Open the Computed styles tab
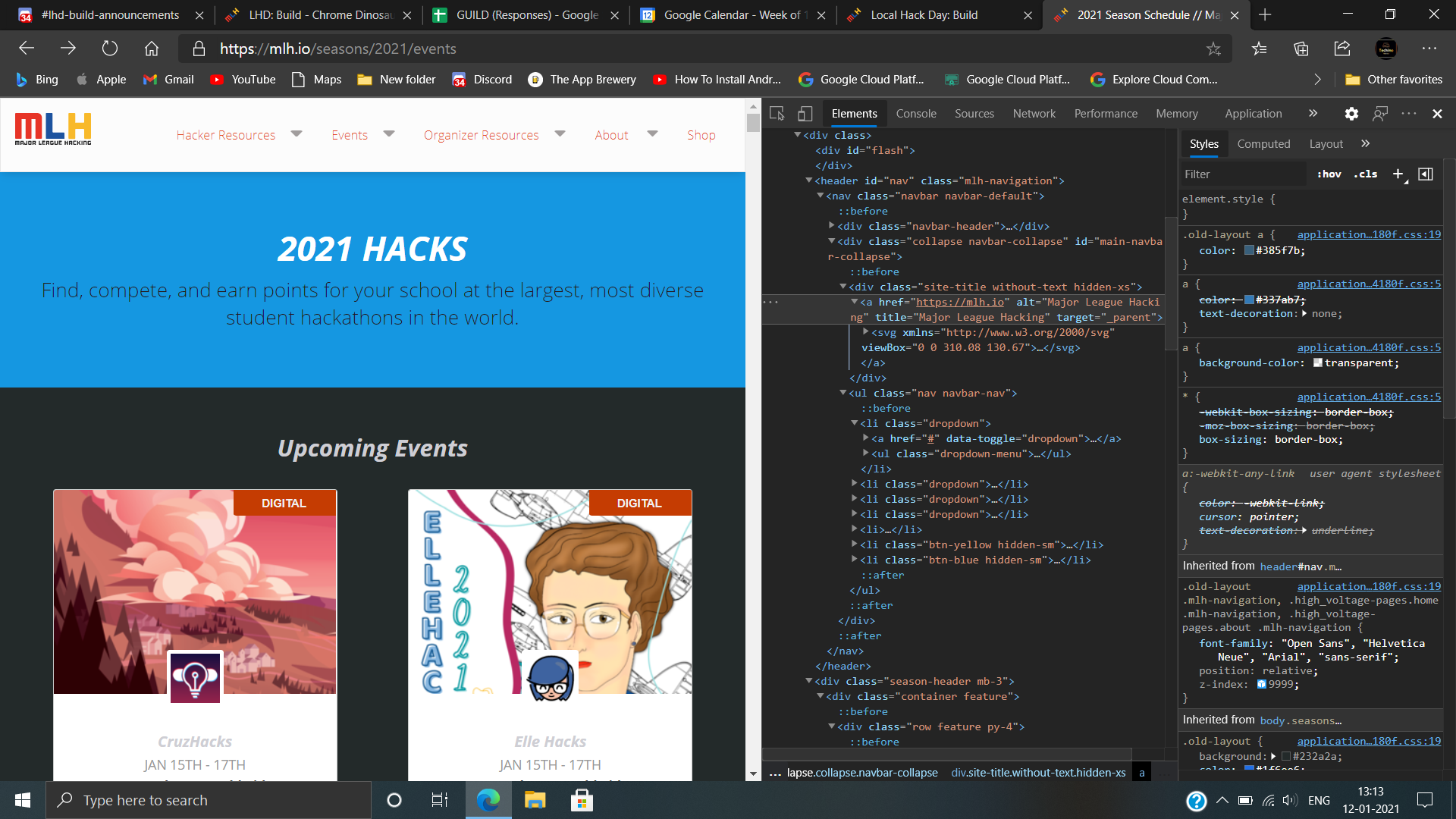The width and height of the screenshot is (1456, 819). [x=1263, y=143]
